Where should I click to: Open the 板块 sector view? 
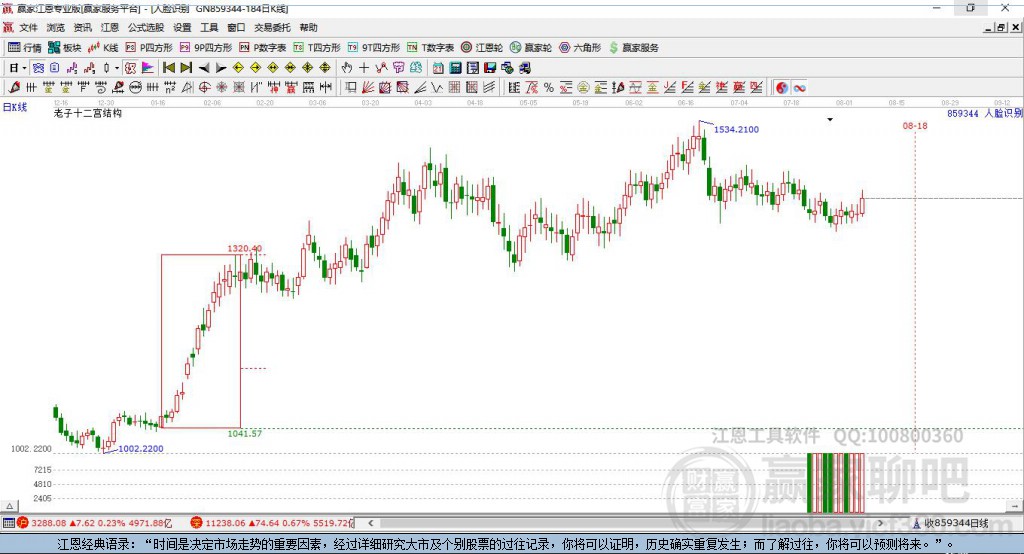click(65, 48)
